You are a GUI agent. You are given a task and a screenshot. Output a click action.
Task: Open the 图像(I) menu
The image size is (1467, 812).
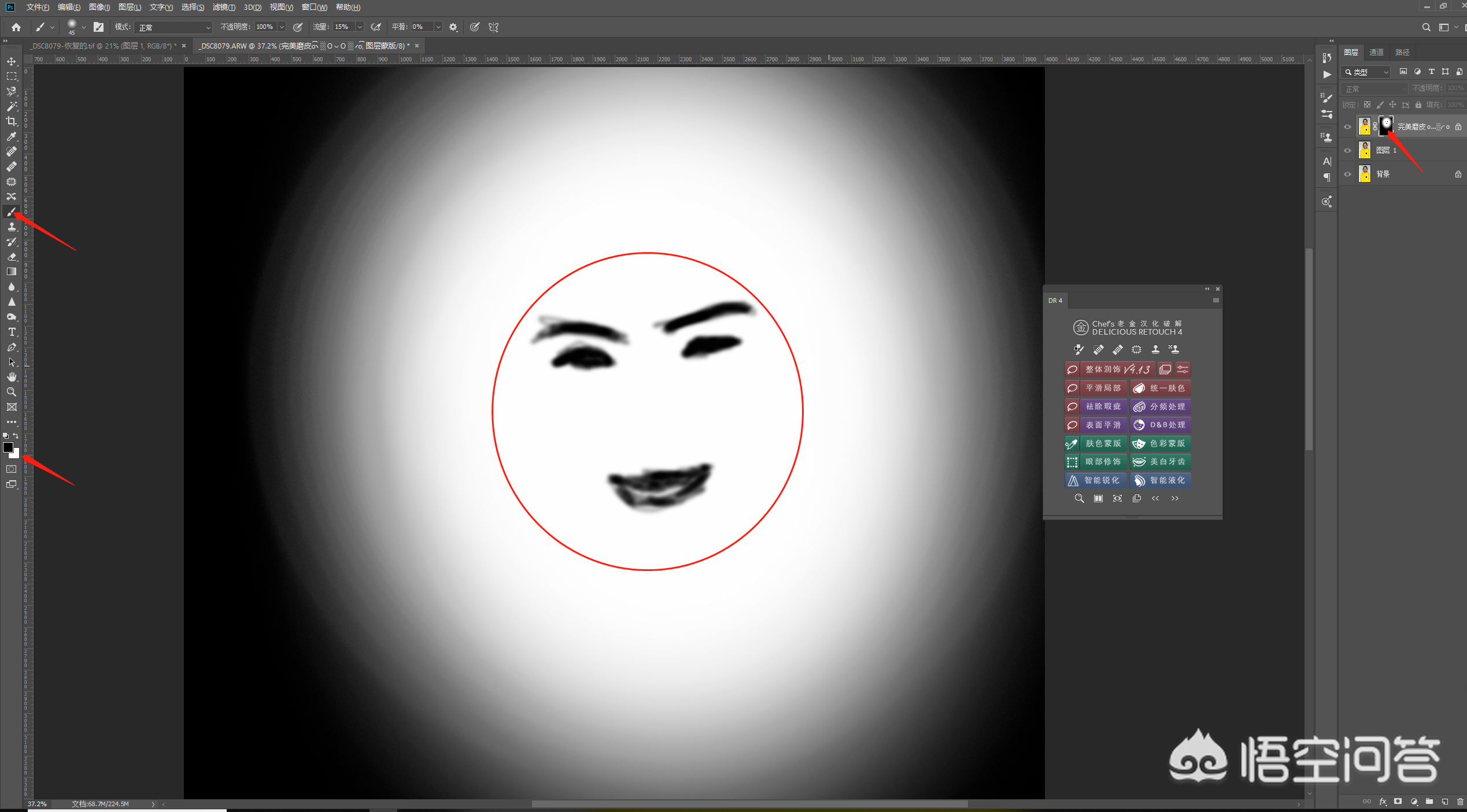click(99, 7)
